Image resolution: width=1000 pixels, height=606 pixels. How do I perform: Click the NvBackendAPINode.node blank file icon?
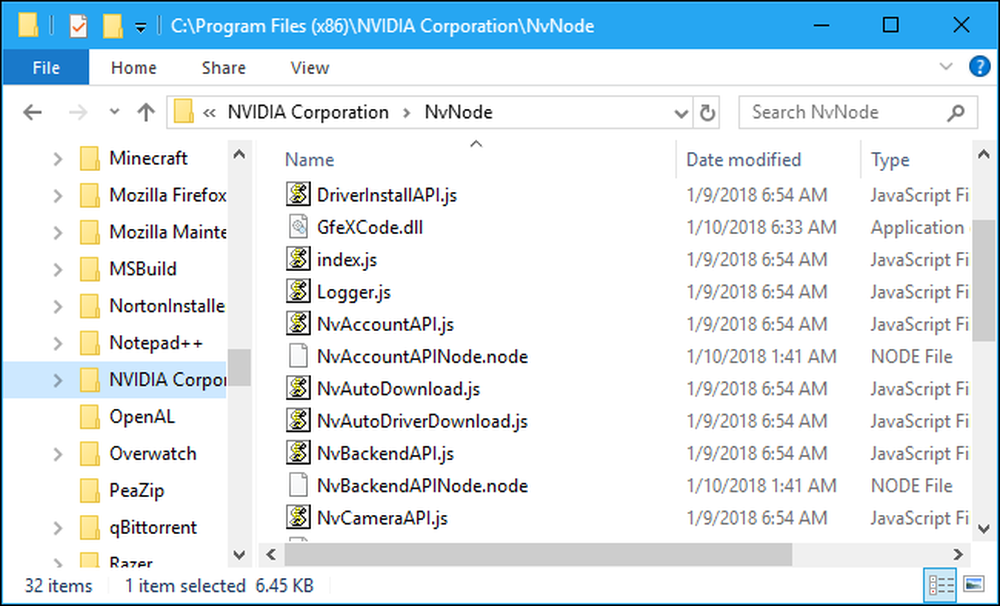click(x=298, y=485)
